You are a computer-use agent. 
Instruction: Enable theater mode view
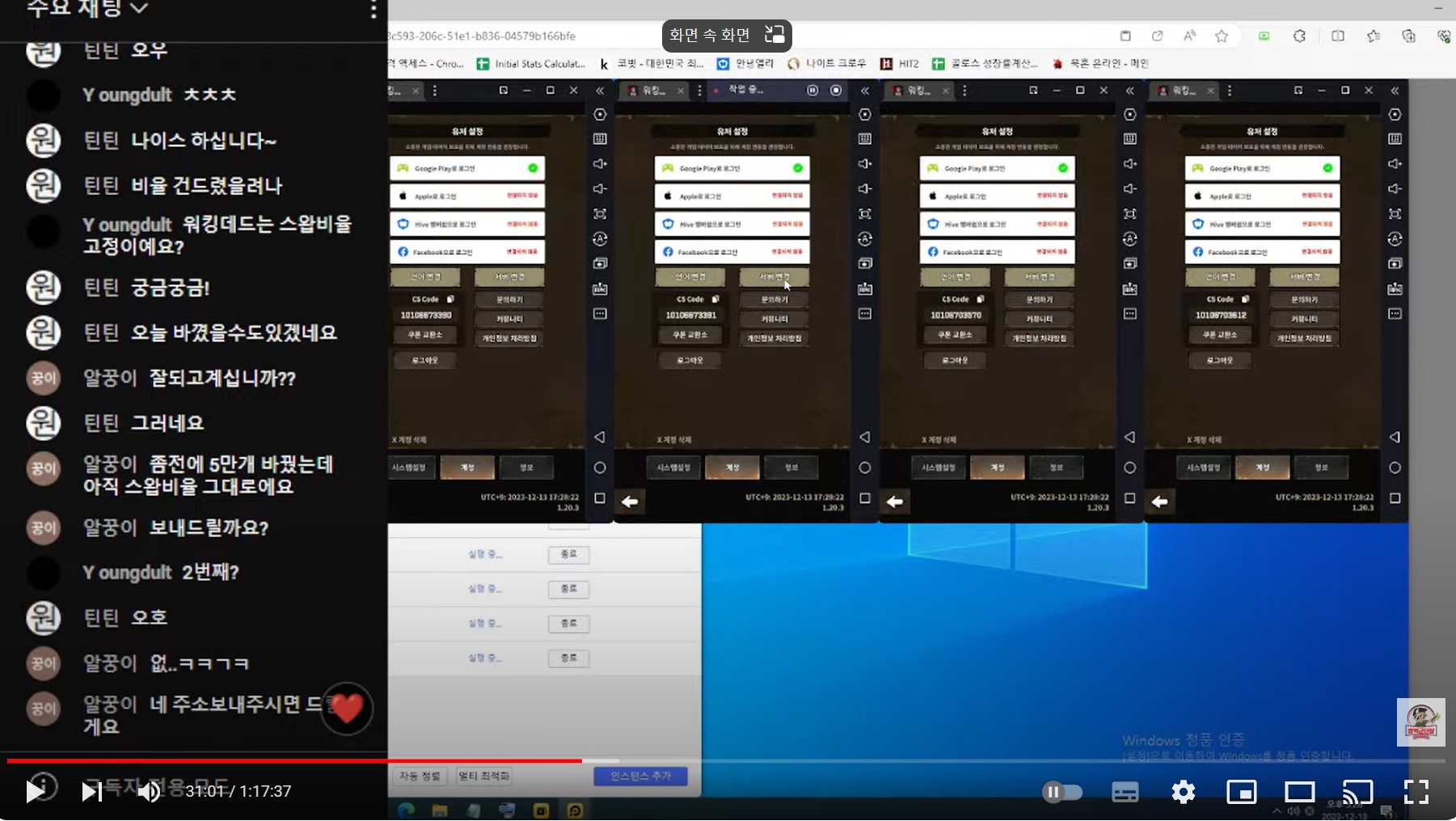[x=1299, y=792]
